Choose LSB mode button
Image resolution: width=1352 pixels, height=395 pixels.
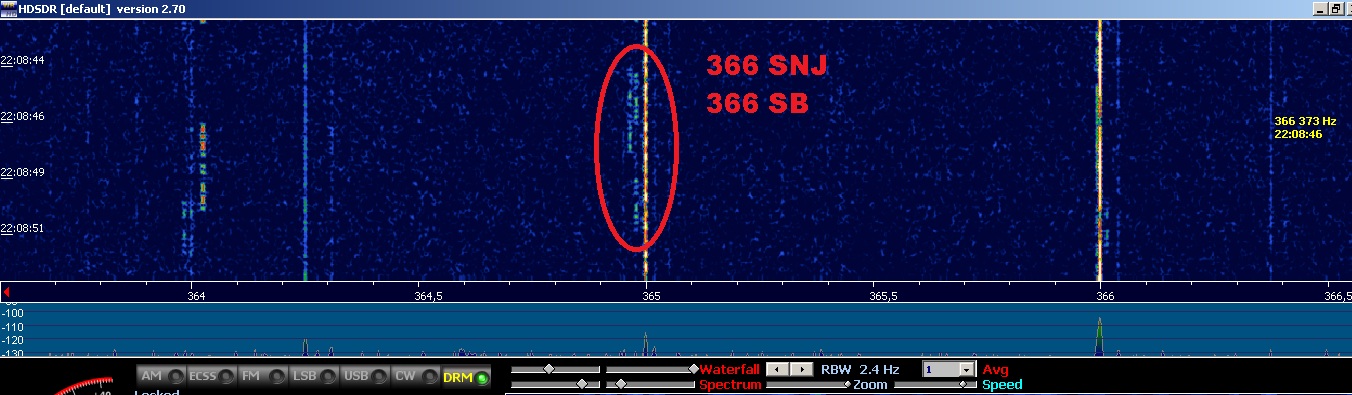tap(314, 376)
